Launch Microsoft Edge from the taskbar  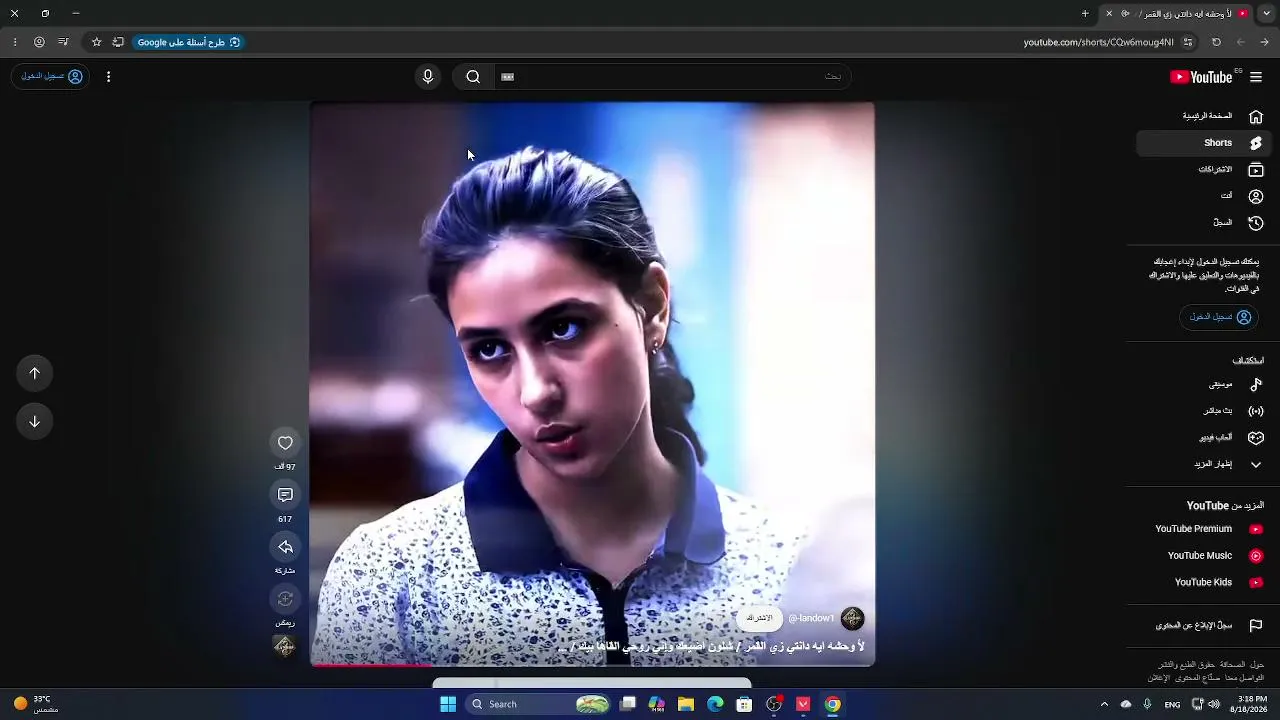pos(715,704)
